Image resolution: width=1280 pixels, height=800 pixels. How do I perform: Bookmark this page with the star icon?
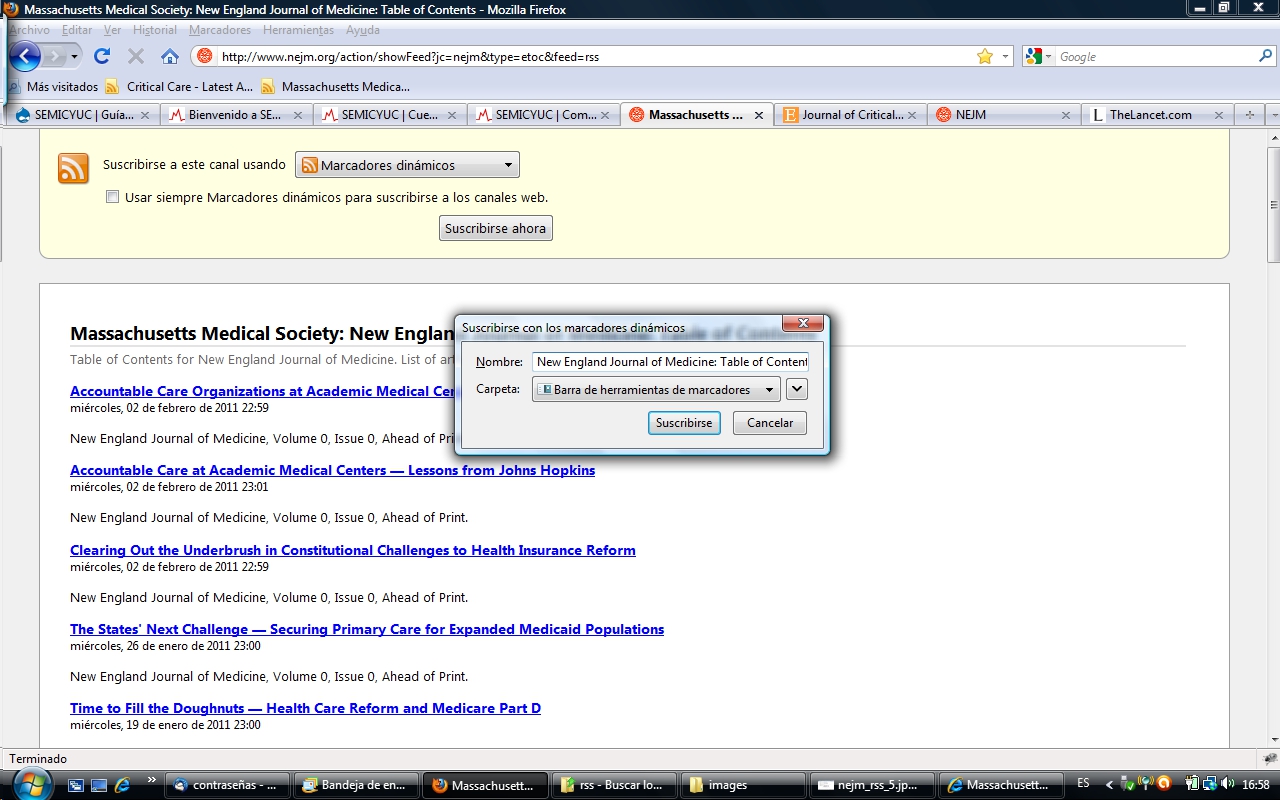985,57
